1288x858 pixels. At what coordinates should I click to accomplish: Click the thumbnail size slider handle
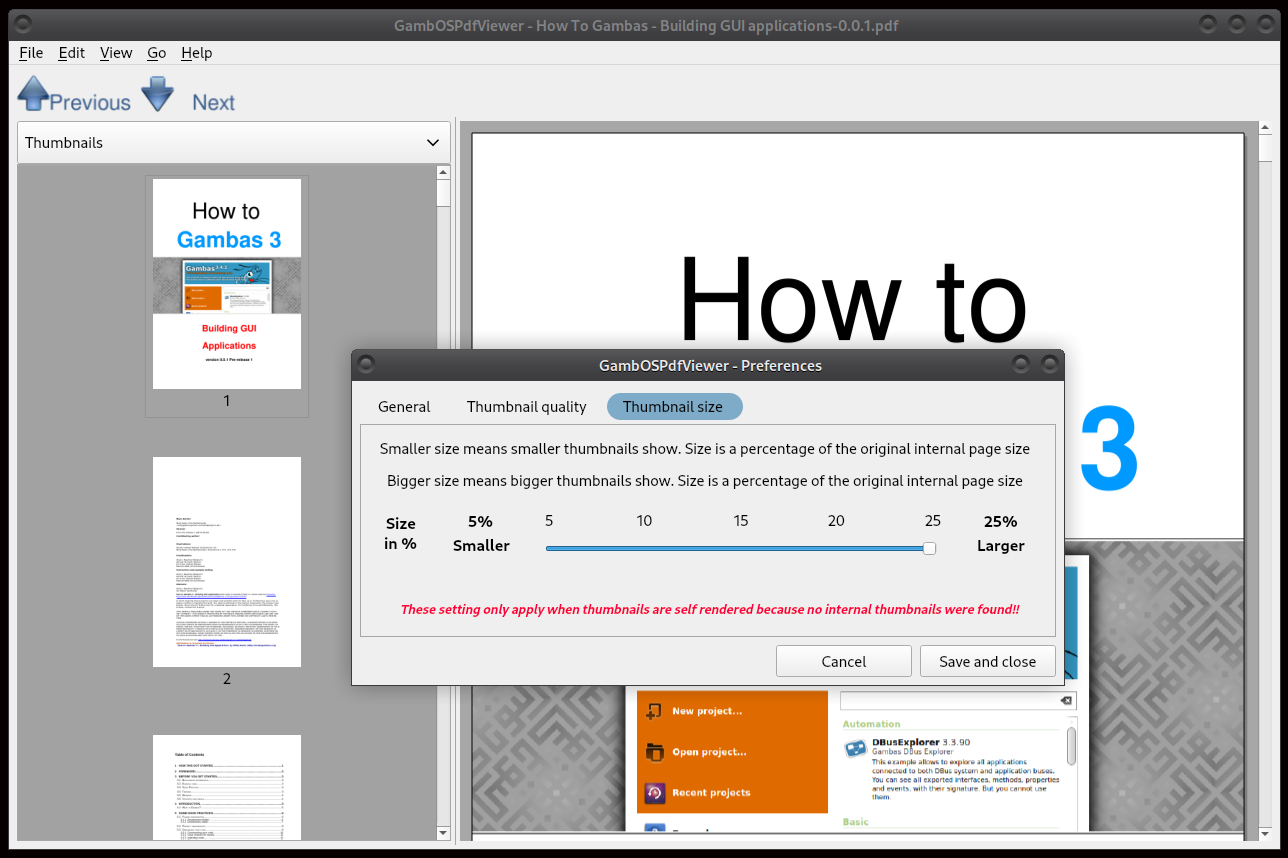[x=929, y=548]
